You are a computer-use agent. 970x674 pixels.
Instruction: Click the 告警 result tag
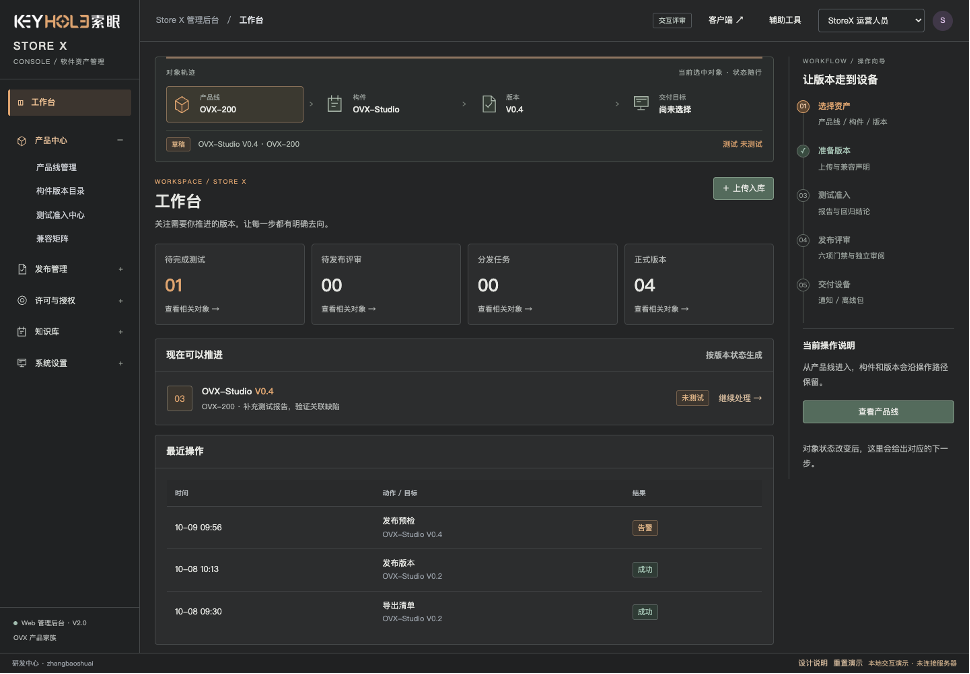coord(645,528)
